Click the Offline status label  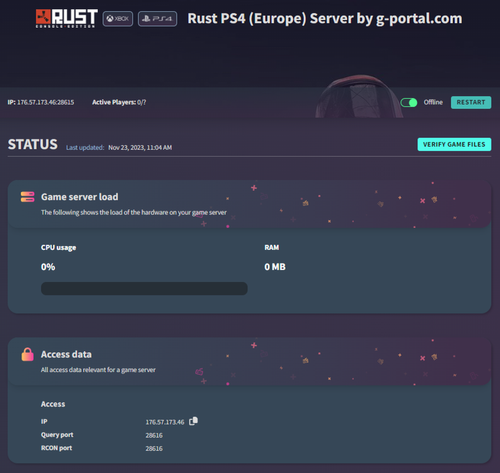(x=433, y=102)
